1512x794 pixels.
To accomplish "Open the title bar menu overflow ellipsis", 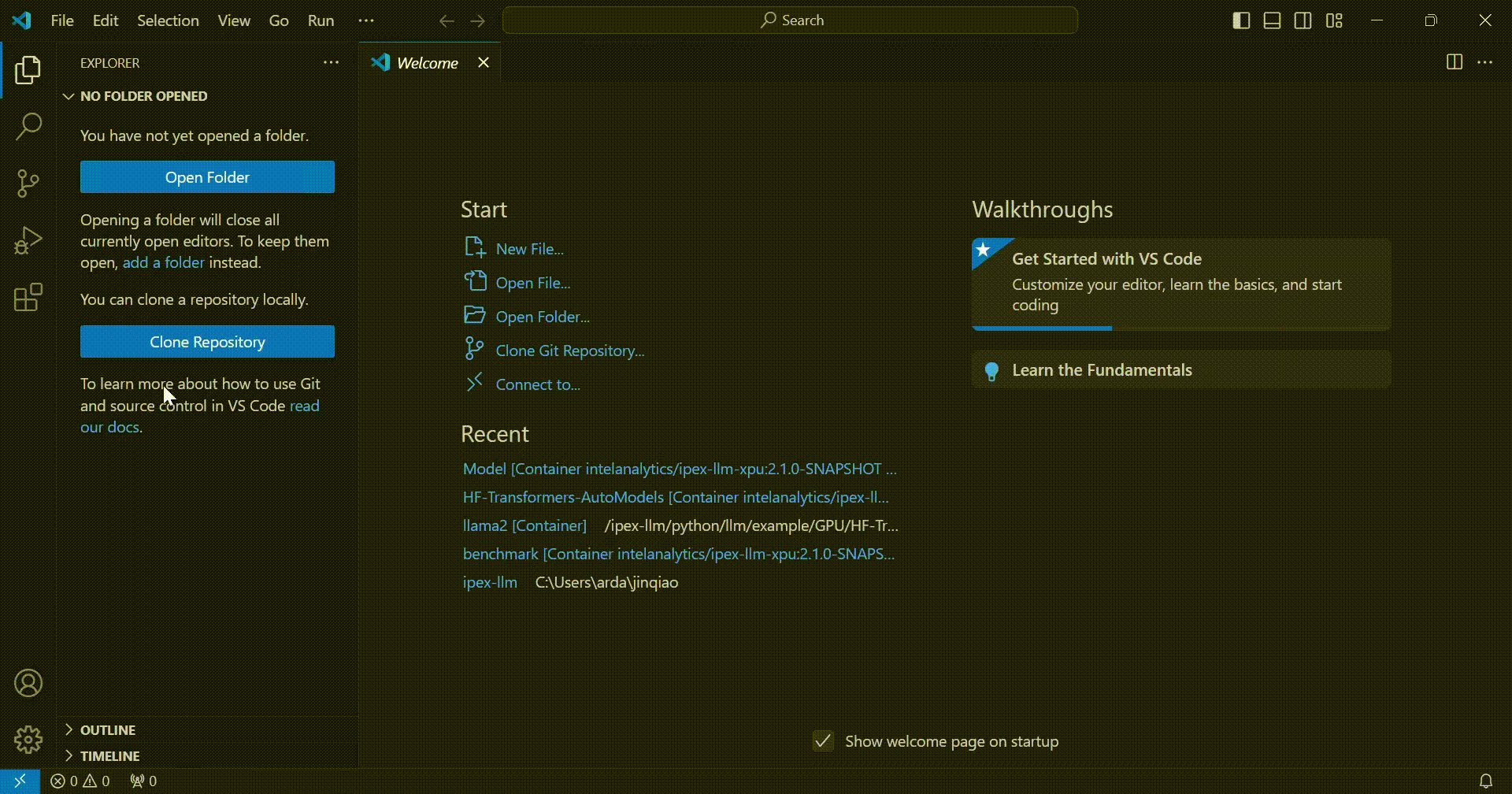I will point(366,20).
